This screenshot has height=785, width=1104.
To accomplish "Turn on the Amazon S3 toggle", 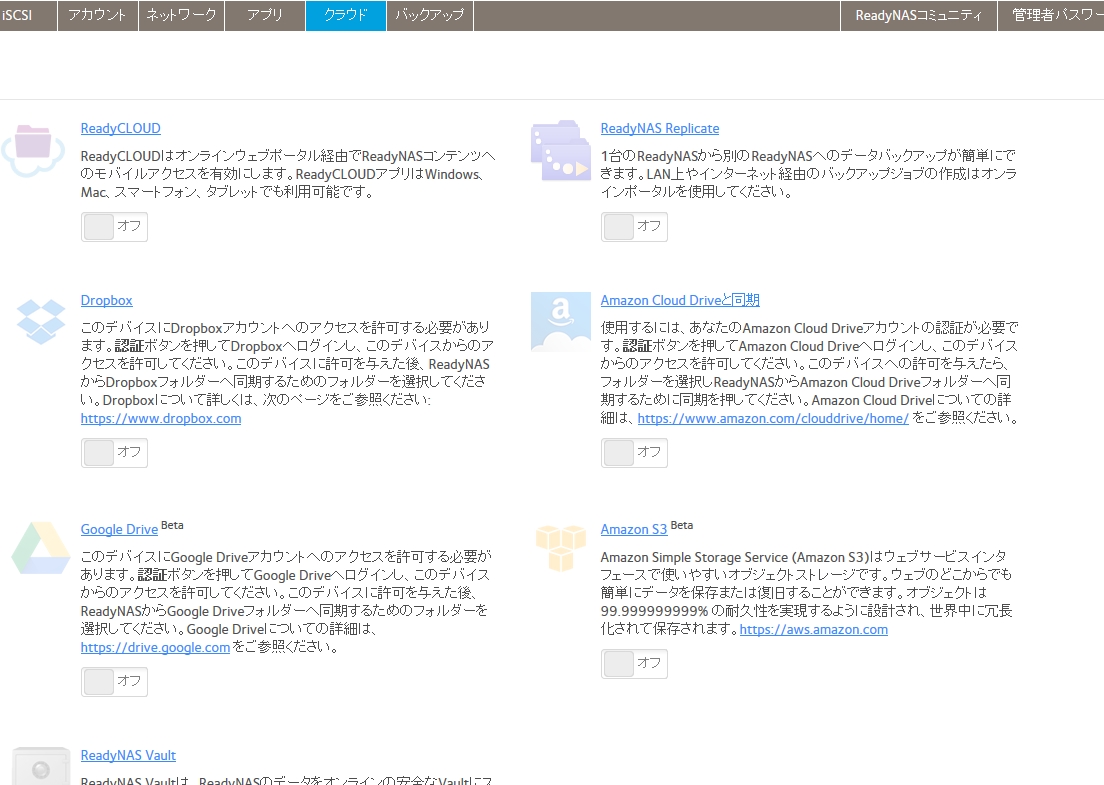I will click(634, 664).
